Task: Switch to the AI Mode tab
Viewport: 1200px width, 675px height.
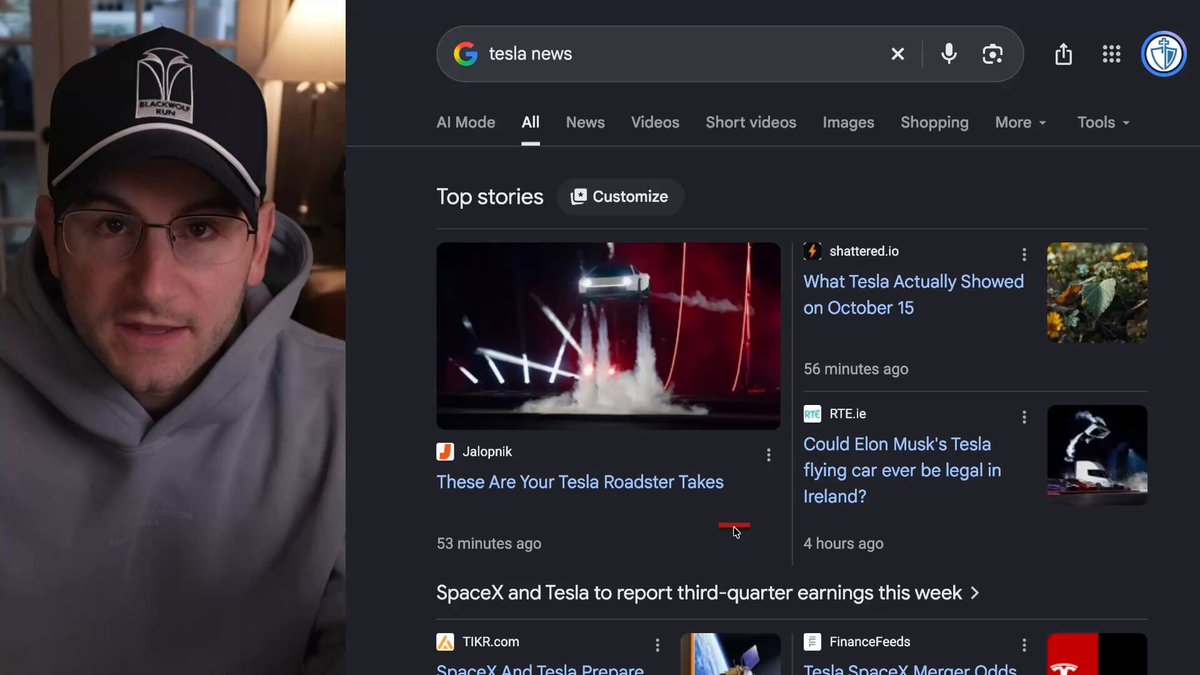Action: click(466, 122)
